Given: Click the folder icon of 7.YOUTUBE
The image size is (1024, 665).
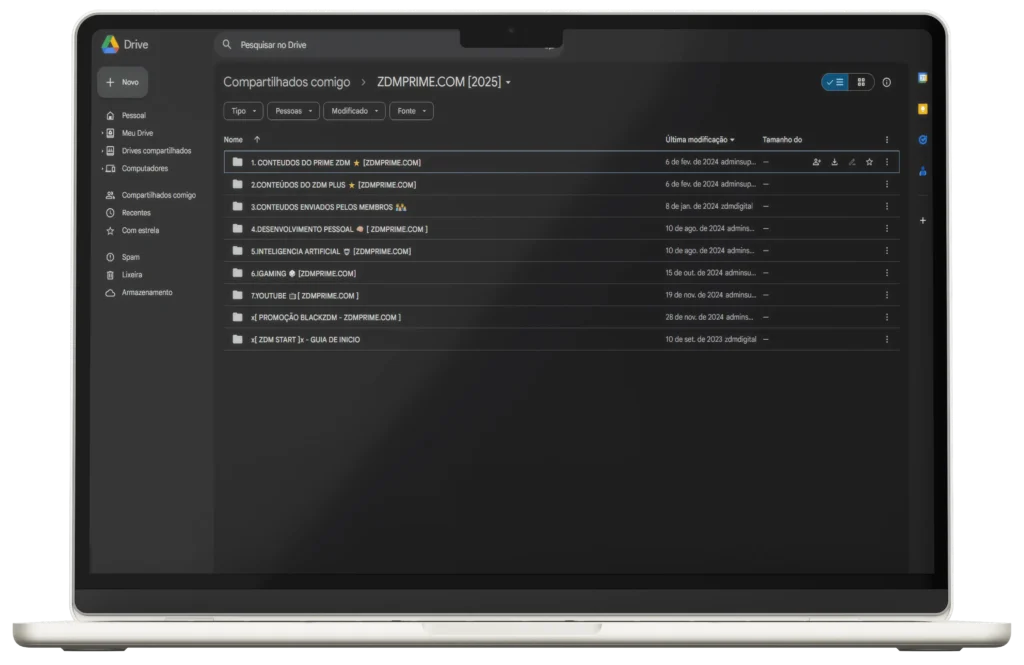Looking at the screenshot, I should pos(238,295).
